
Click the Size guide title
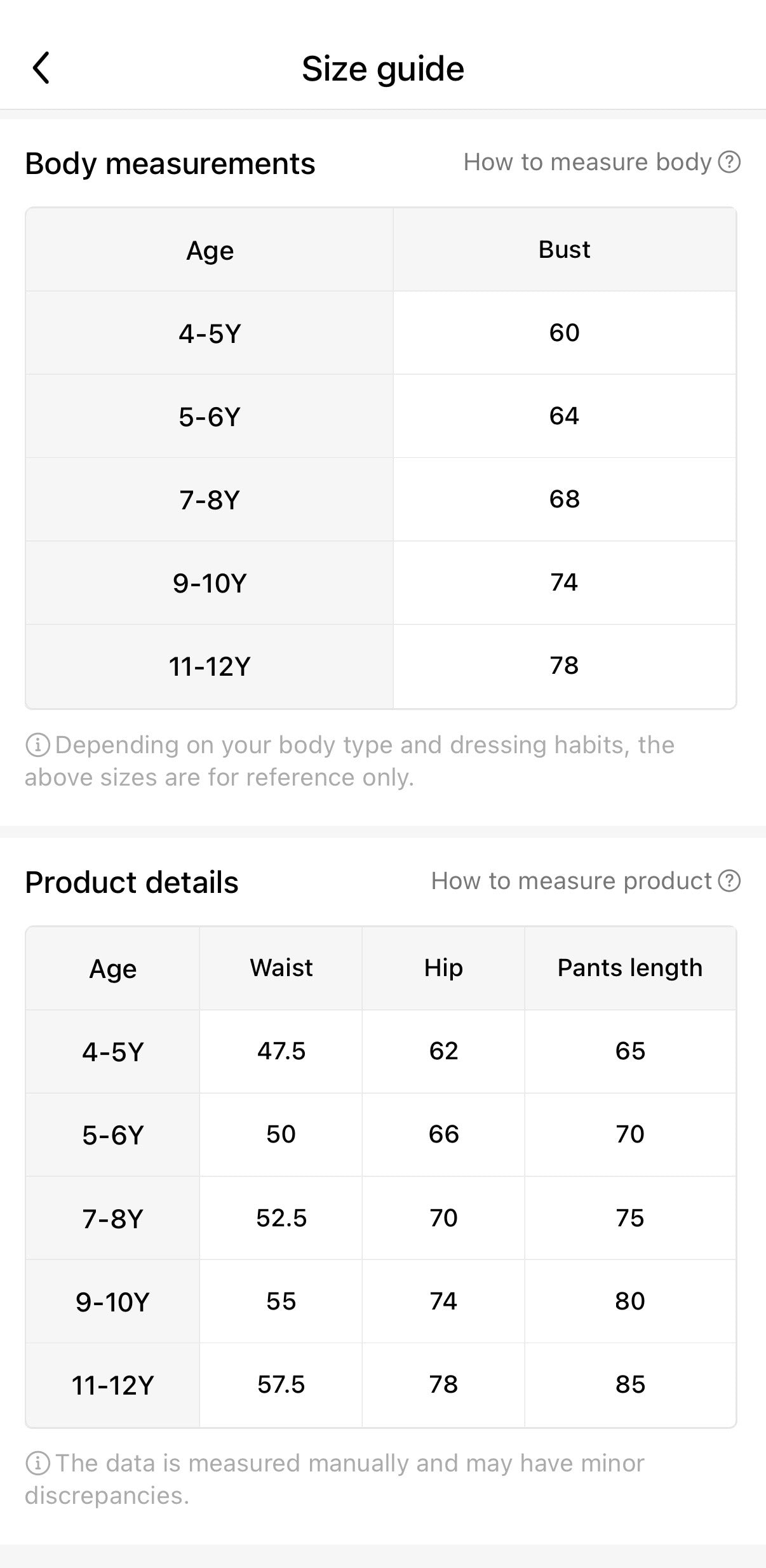point(382,68)
